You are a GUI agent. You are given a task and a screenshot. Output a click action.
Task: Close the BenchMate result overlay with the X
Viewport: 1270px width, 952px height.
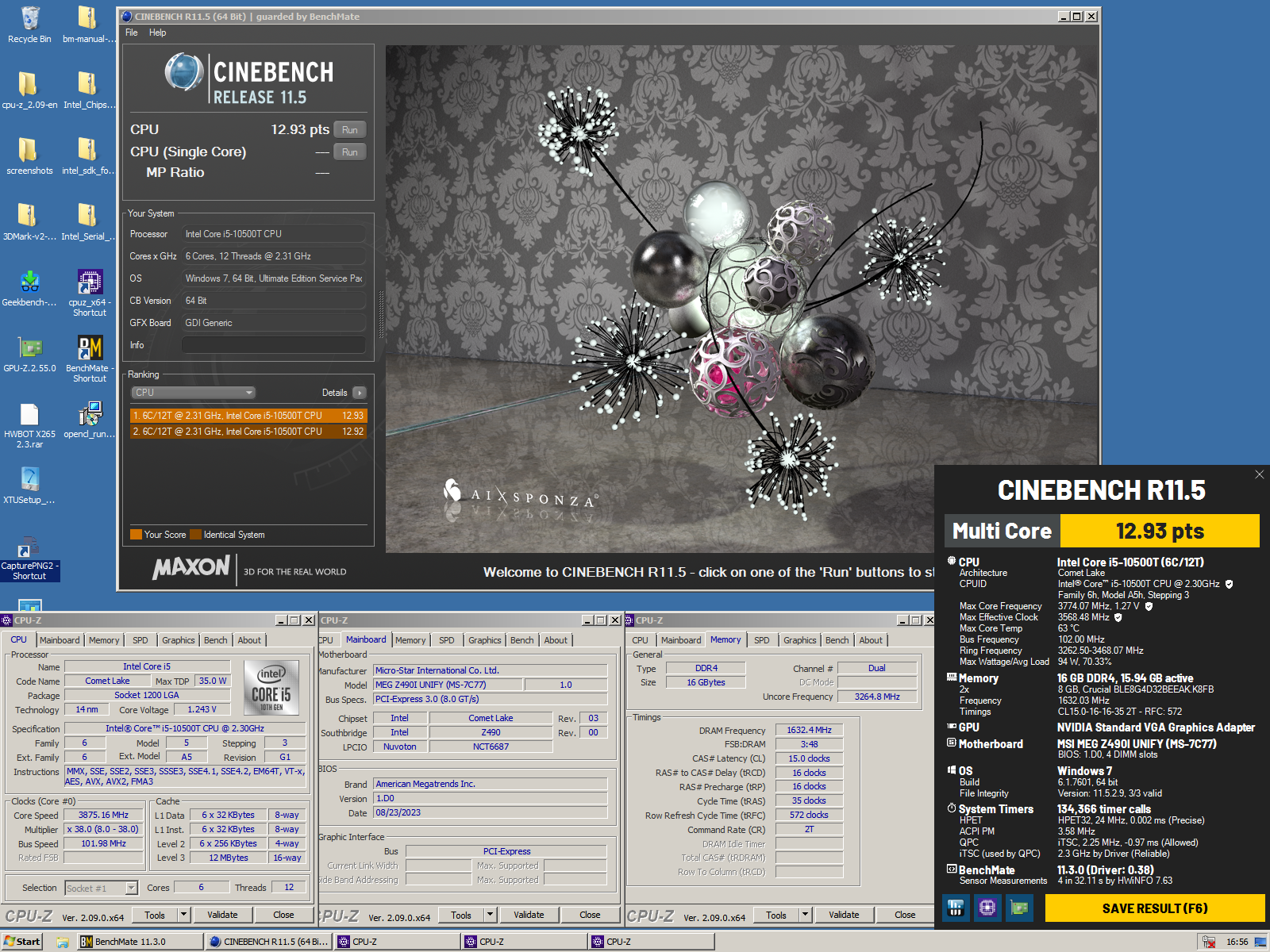[1259, 474]
